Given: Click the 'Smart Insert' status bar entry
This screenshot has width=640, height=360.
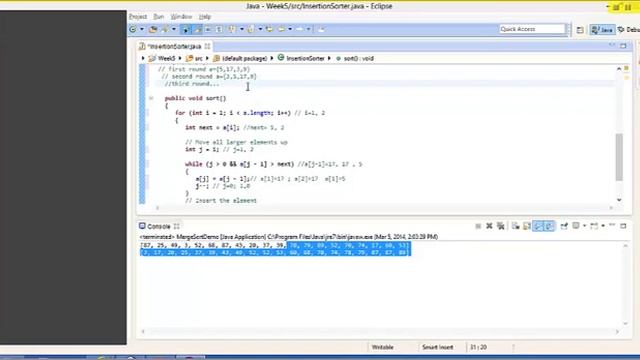Looking at the screenshot, I should [438, 347].
